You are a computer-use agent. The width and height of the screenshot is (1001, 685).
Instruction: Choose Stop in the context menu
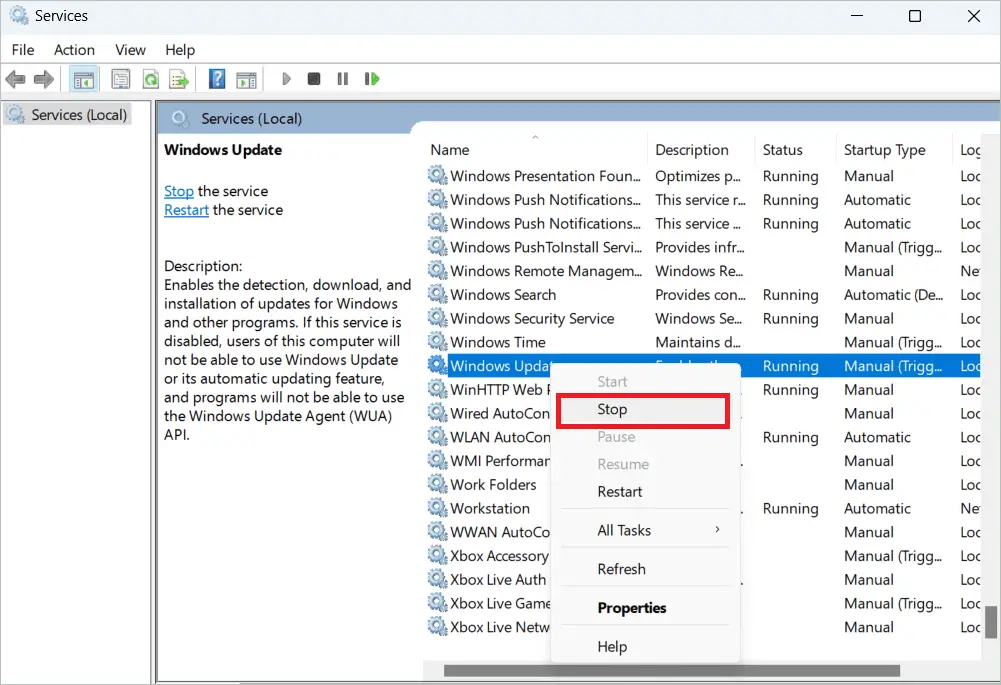point(644,410)
